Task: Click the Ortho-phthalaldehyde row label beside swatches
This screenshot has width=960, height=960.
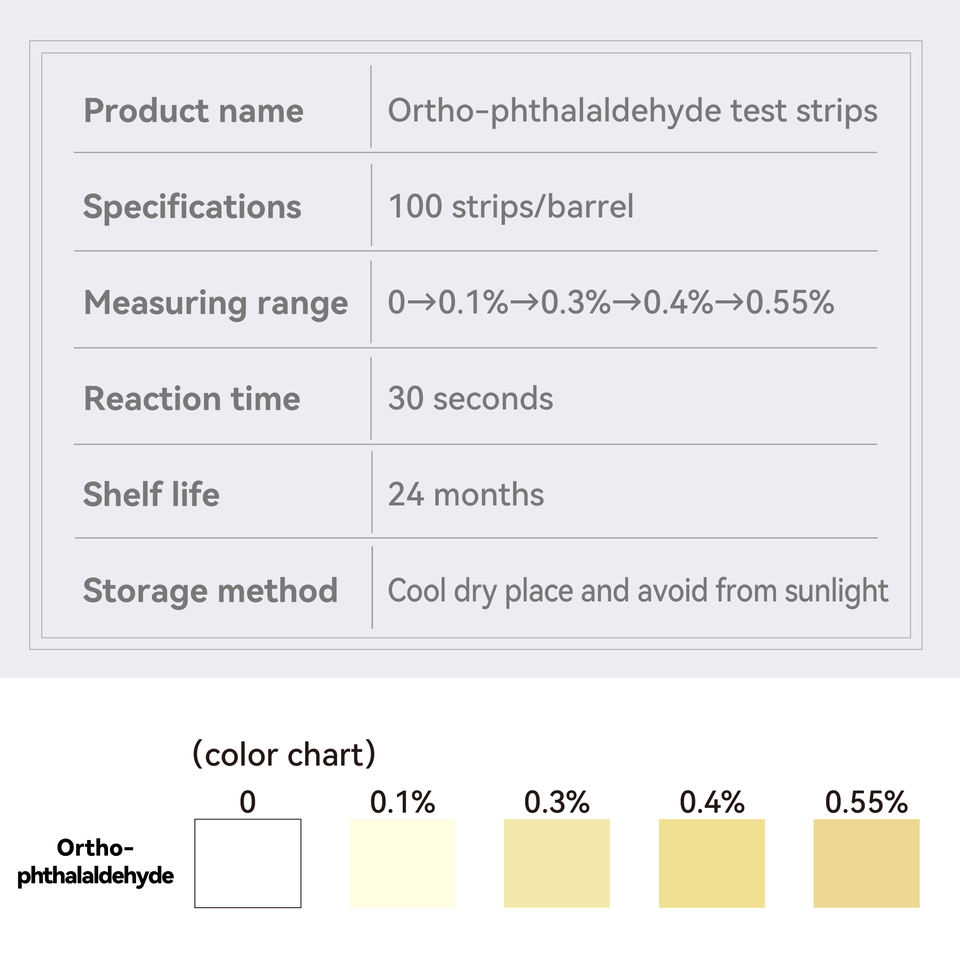Action: [x=95, y=862]
